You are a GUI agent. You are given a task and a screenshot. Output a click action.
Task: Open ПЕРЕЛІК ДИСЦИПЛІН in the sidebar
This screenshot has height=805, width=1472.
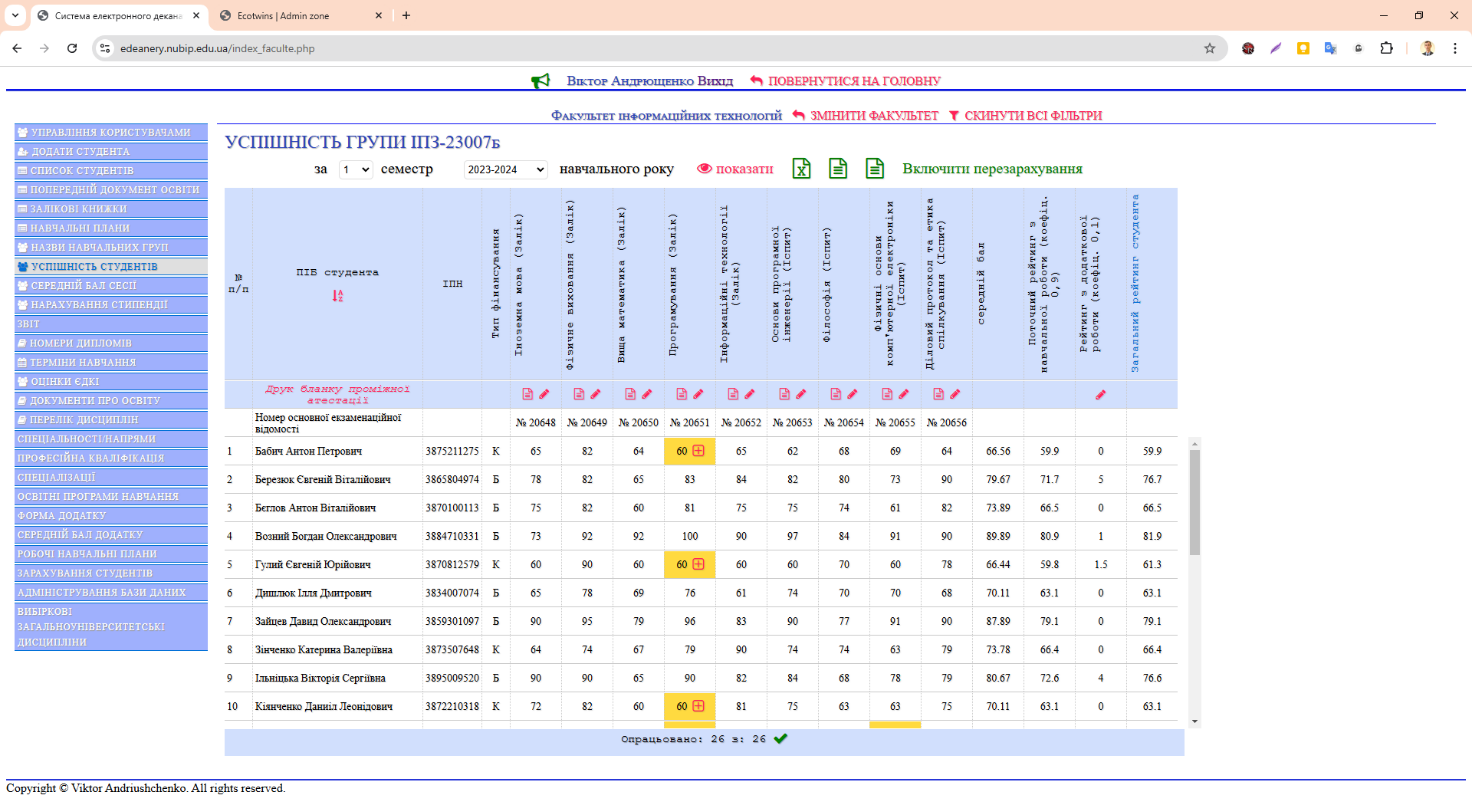pos(111,419)
